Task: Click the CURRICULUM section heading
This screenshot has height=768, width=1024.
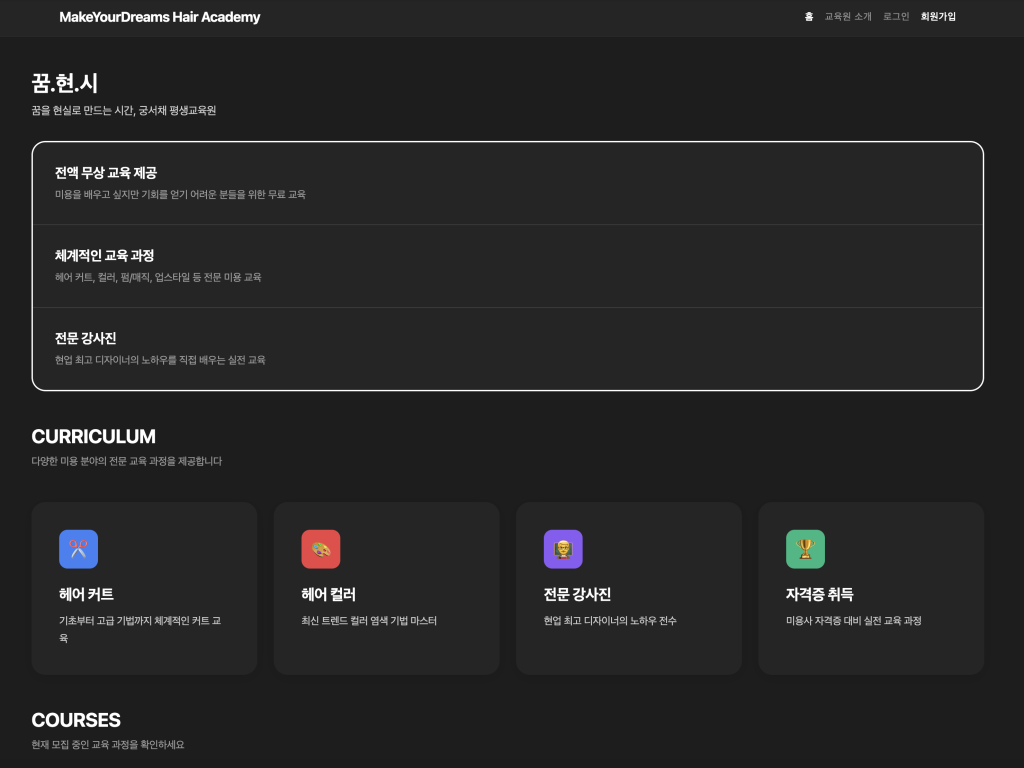Action: [94, 437]
